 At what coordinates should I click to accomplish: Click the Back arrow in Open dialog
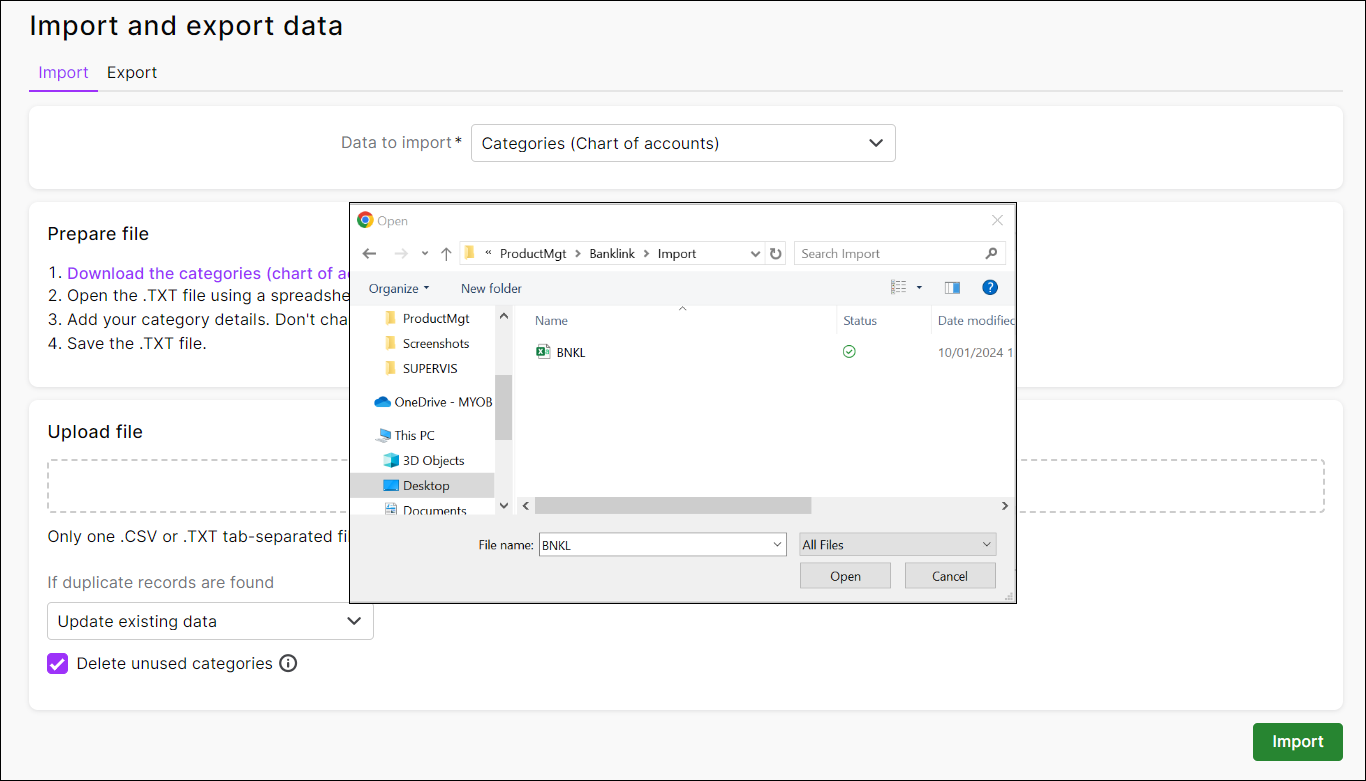[369, 254]
